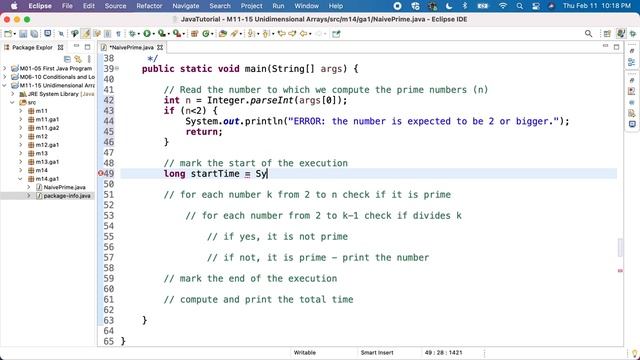Open the Package Explorer view menu

(89, 59)
